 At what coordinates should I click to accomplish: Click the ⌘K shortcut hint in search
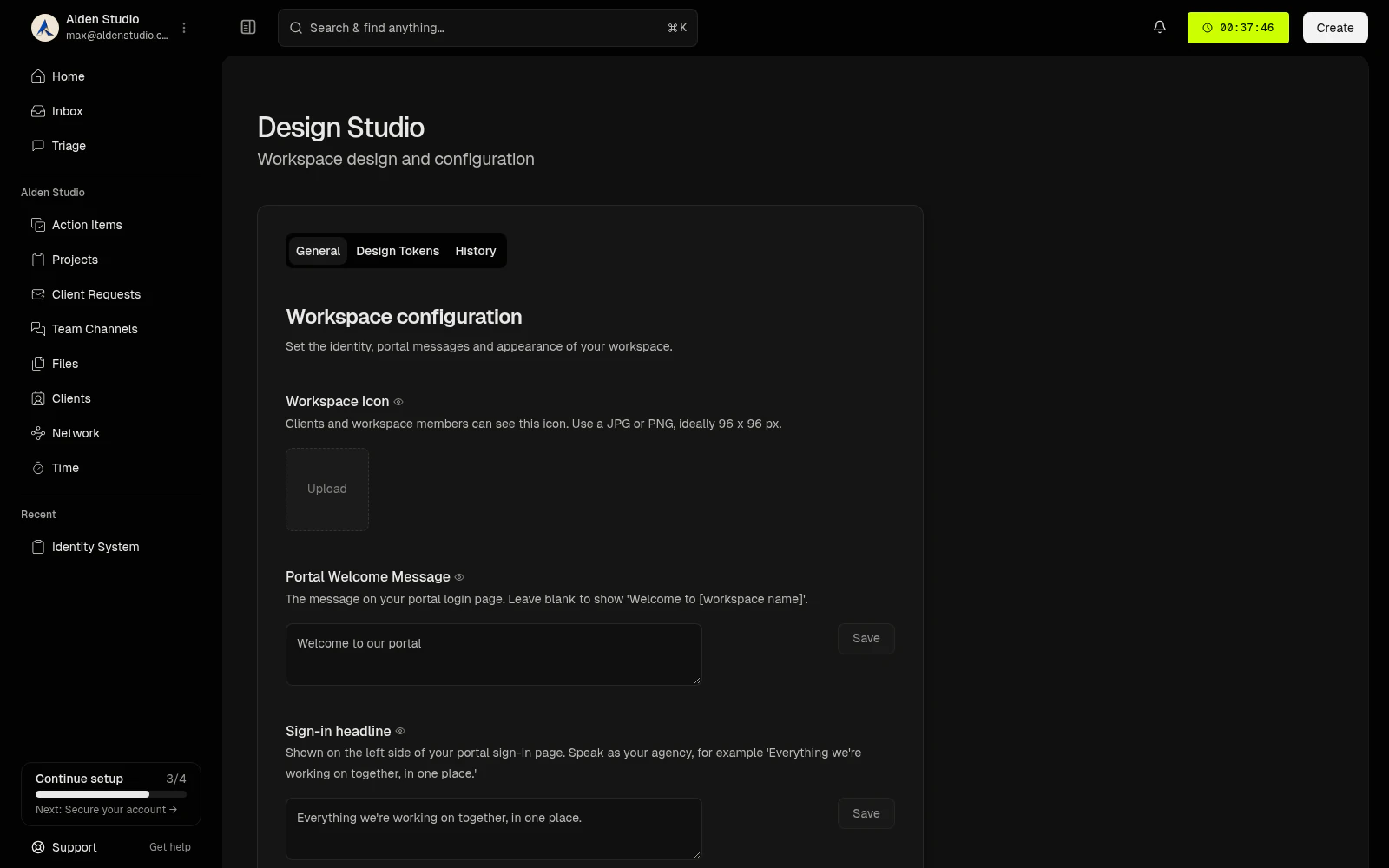click(x=677, y=28)
